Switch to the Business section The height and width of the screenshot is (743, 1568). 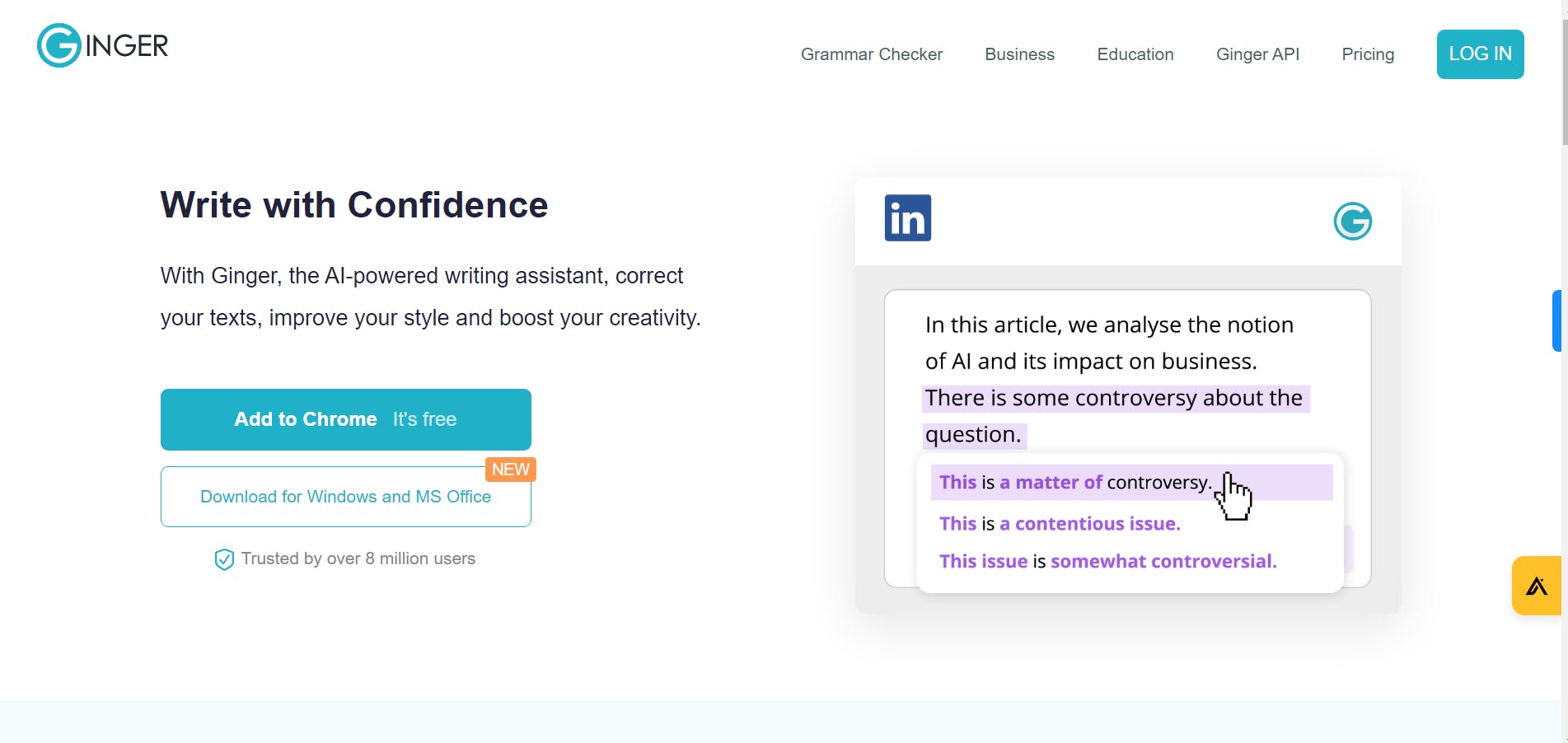[x=1018, y=54]
